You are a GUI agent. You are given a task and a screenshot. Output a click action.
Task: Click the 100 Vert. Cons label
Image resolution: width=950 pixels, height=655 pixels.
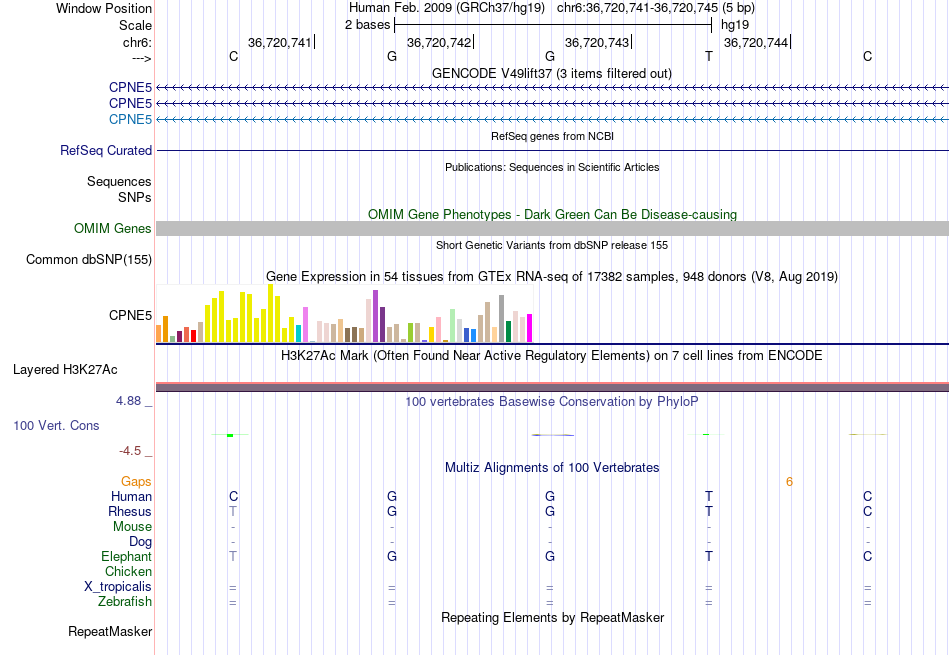pos(56,425)
